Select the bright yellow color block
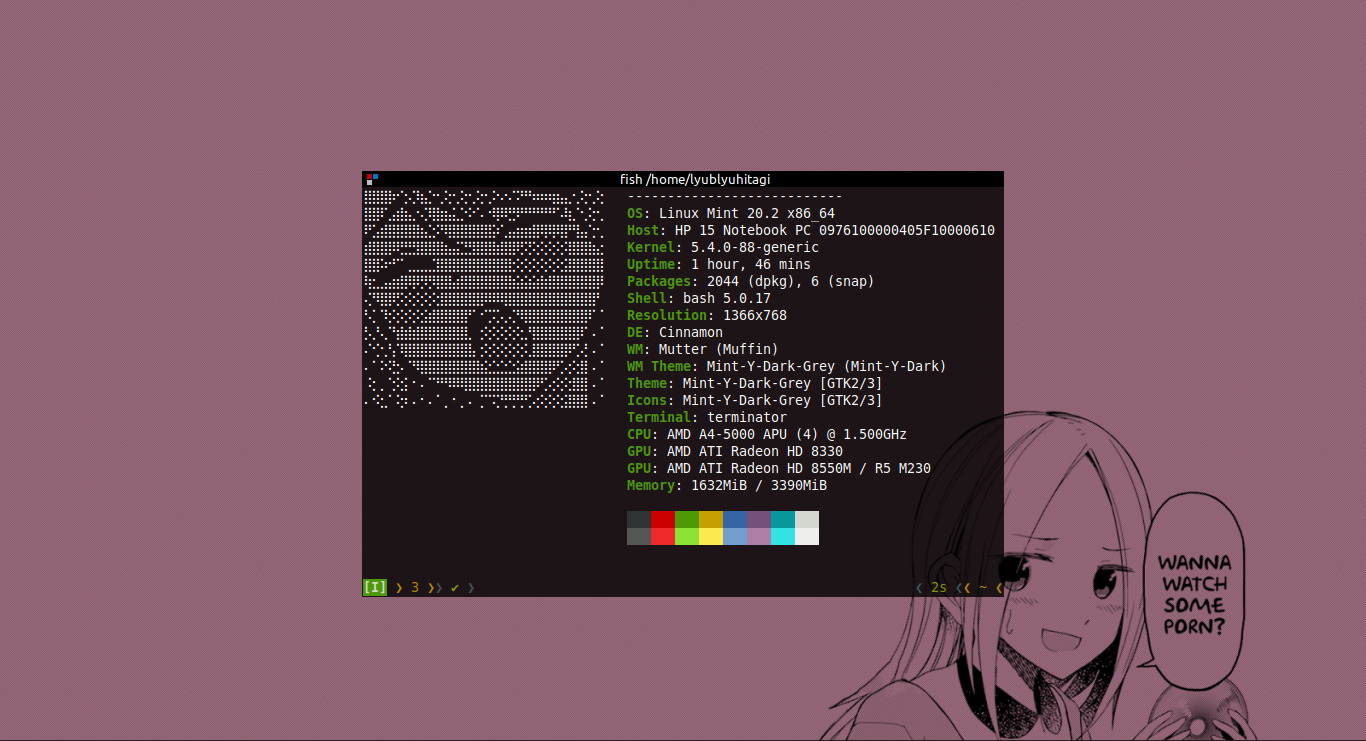The height and width of the screenshot is (741, 1366). (711, 536)
